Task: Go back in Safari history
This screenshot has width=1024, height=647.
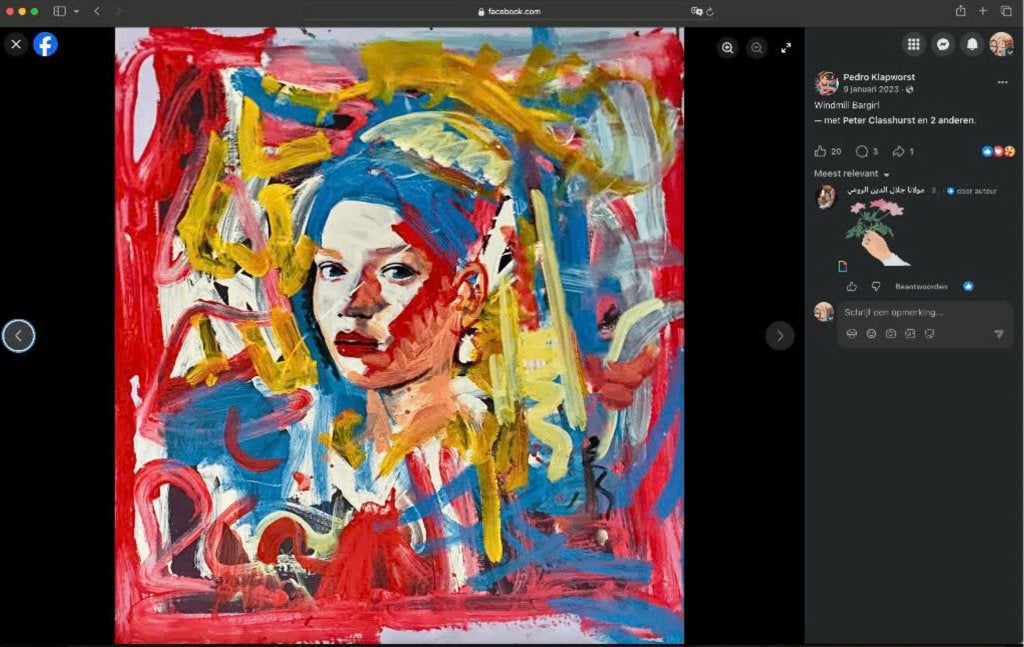Action: (x=97, y=11)
